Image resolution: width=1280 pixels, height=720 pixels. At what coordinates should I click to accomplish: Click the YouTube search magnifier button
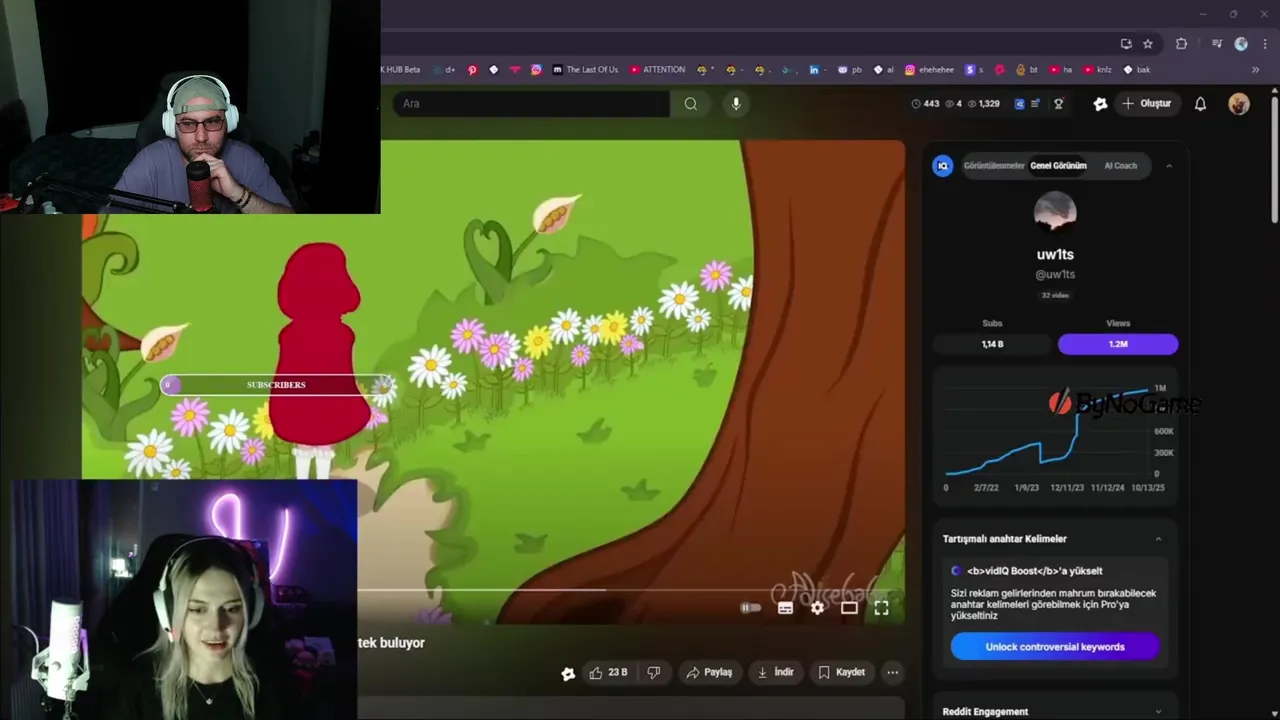[x=691, y=104]
